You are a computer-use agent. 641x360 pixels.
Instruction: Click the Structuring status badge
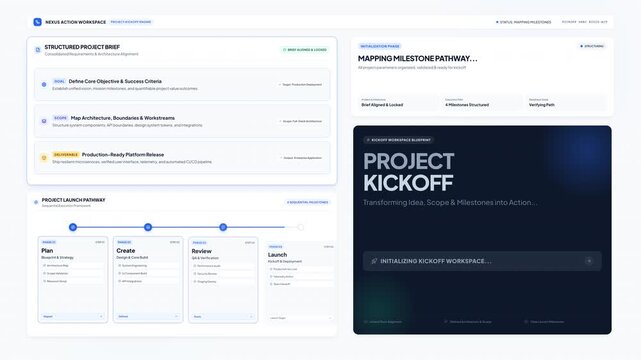click(592, 46)
